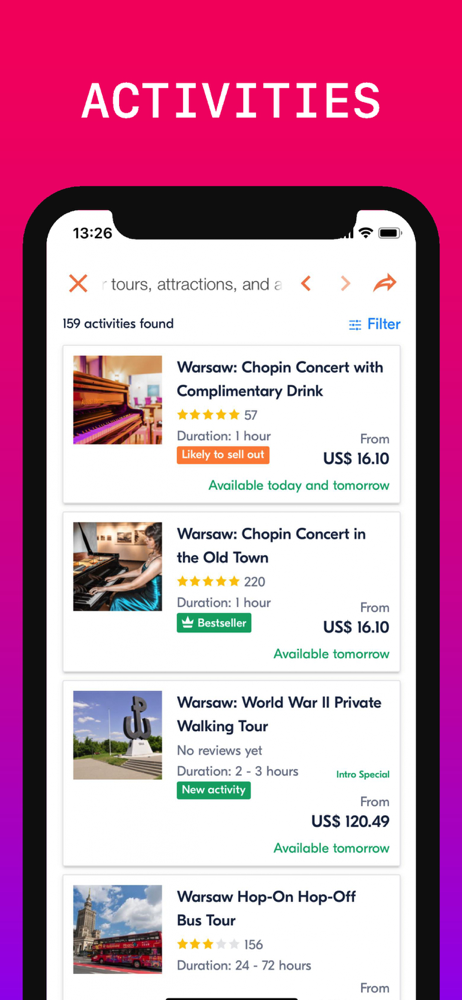The height and width of the screenshot is (1000, 462).
Task: Open the red hop-on bus thumbnail
Action: tap(117, 929)
